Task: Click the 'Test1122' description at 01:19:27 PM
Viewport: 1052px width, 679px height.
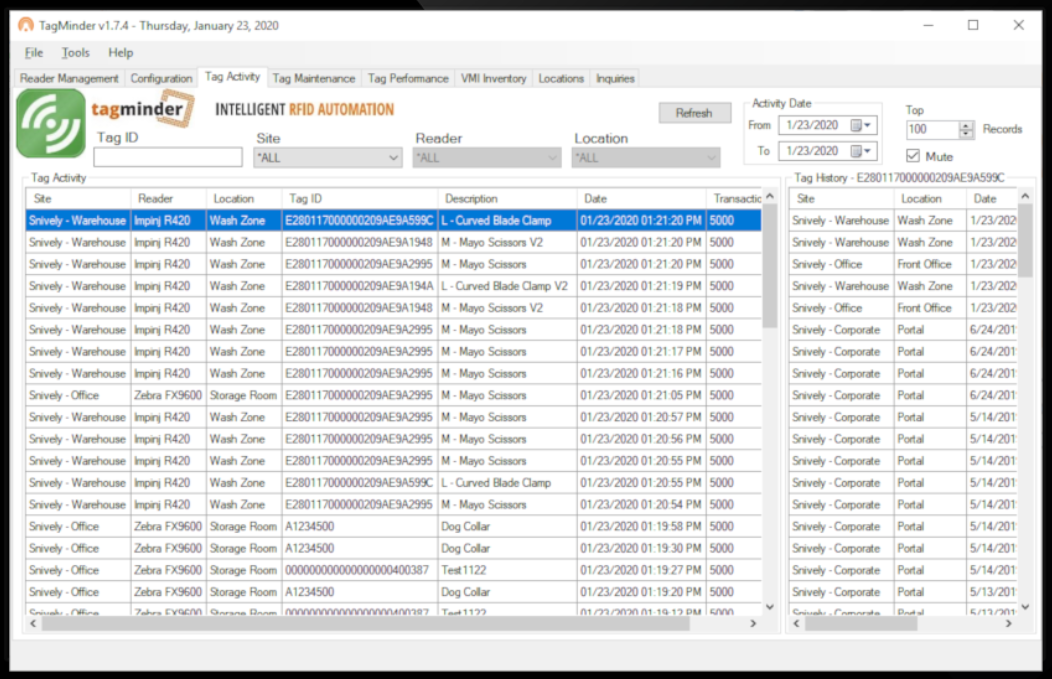Action: click(507, 570)
